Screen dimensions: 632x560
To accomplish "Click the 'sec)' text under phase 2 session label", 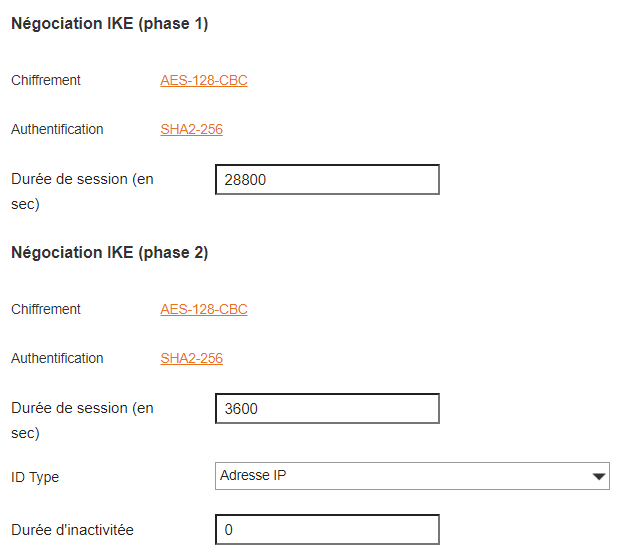I will [25, 434].
